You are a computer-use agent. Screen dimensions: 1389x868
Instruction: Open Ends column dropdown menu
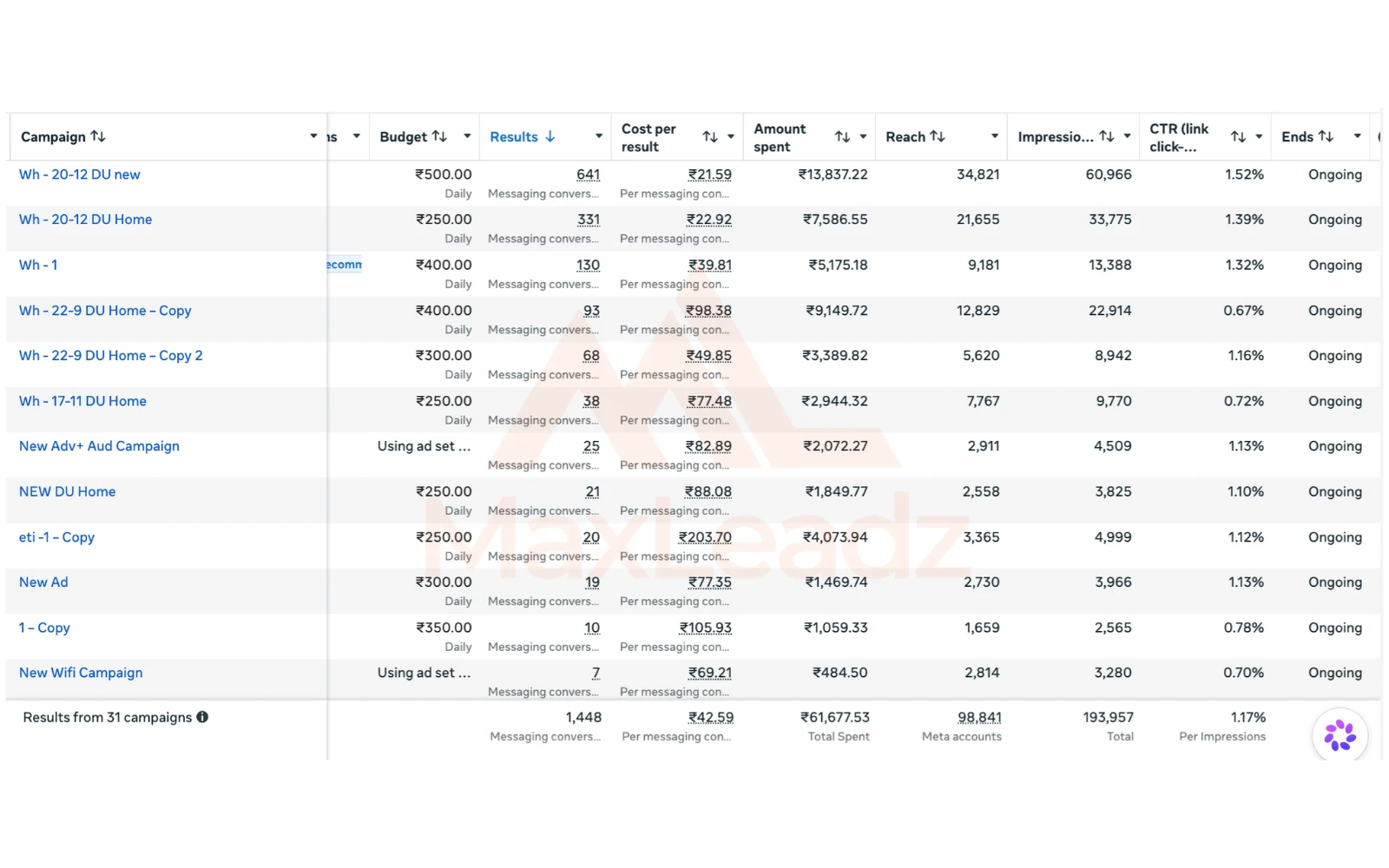point(1357,136)
